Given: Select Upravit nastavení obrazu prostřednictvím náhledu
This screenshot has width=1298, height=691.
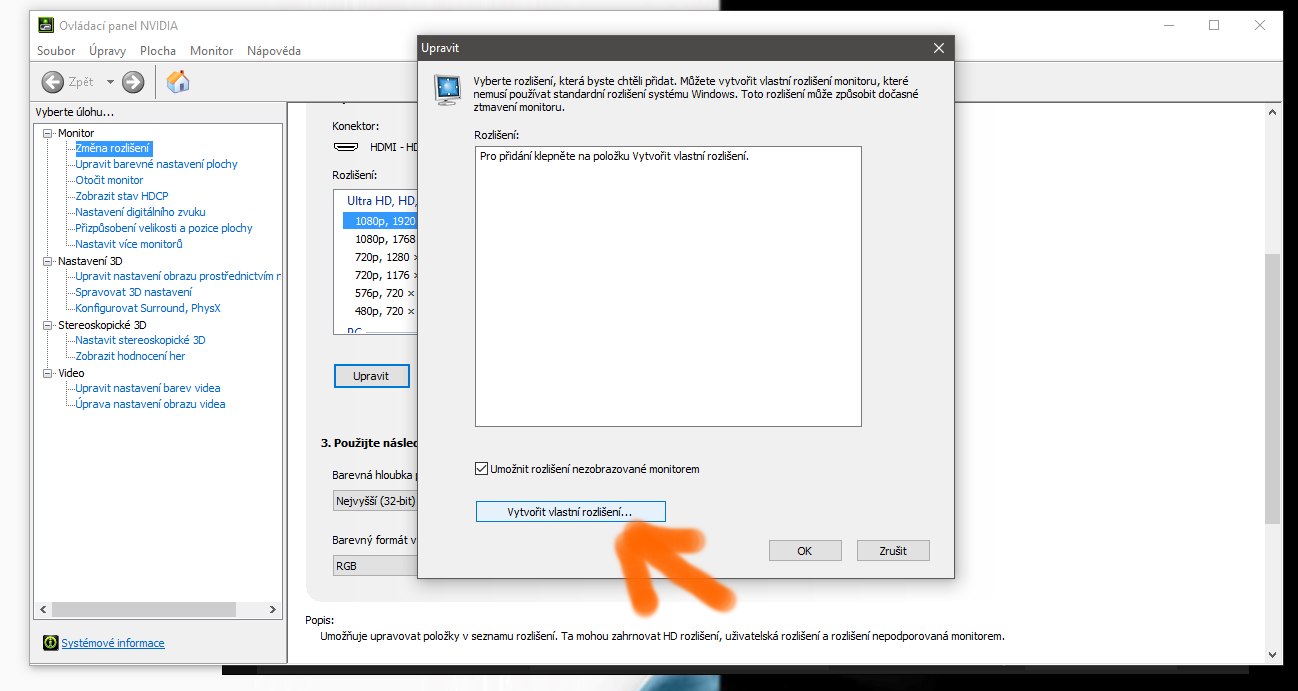Looking at the screenshot, I should 178,276.
